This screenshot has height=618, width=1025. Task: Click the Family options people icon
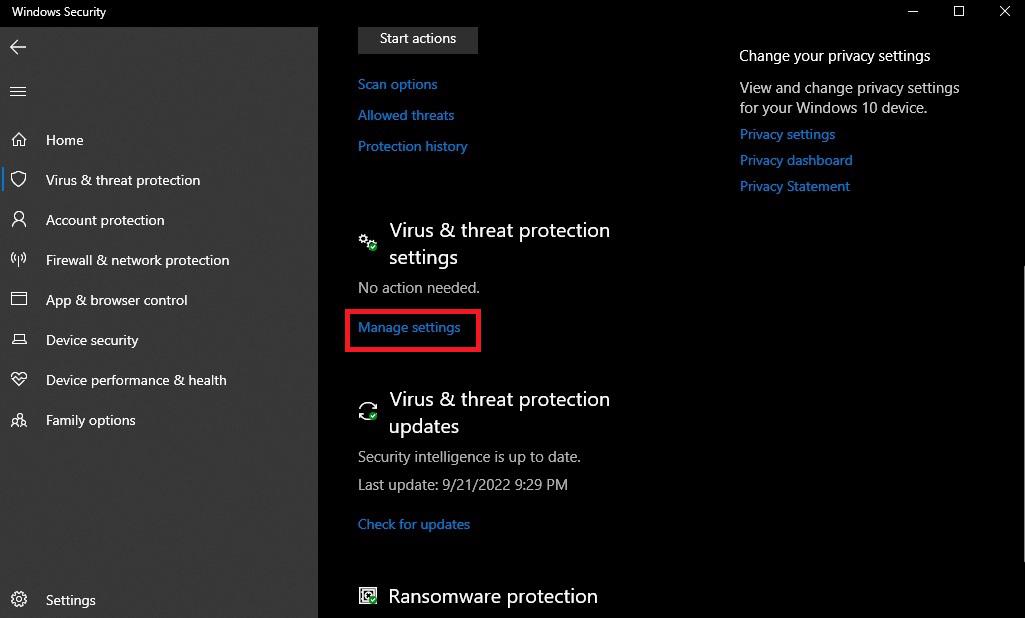point(19,420)
